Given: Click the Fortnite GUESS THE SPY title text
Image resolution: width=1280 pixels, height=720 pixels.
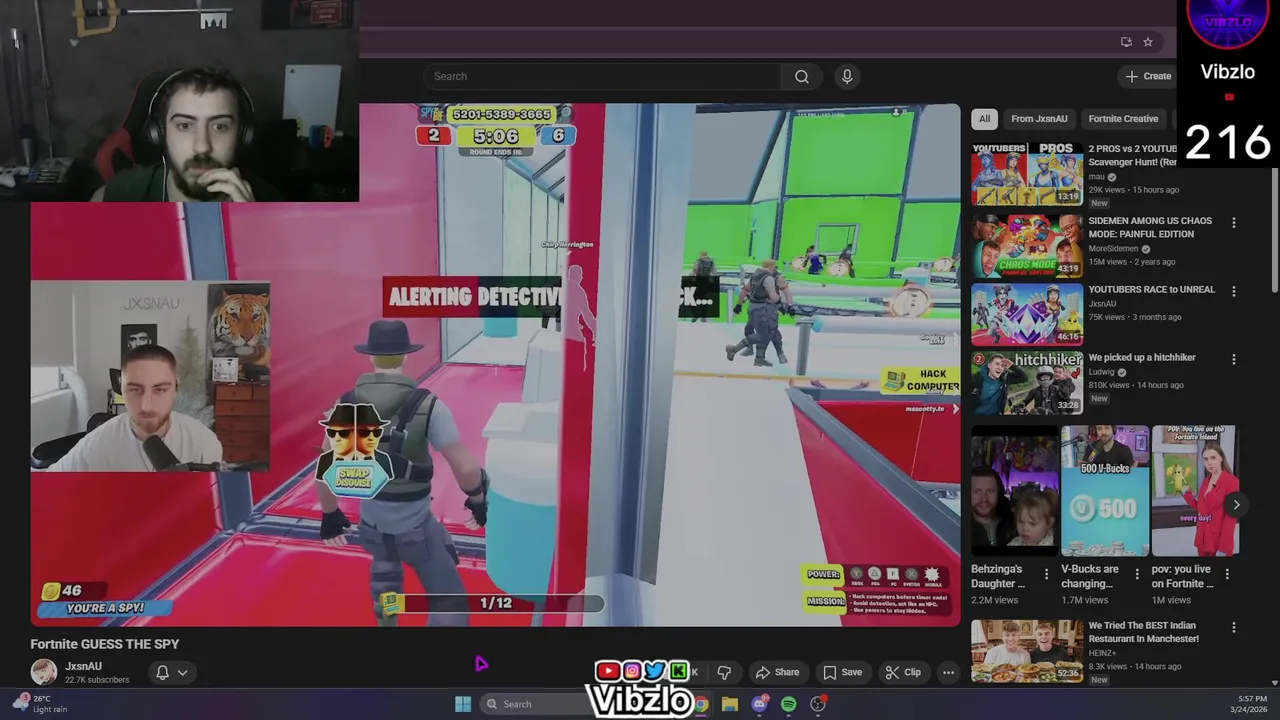Looking at the screenshot, I should tap(105, 644).
